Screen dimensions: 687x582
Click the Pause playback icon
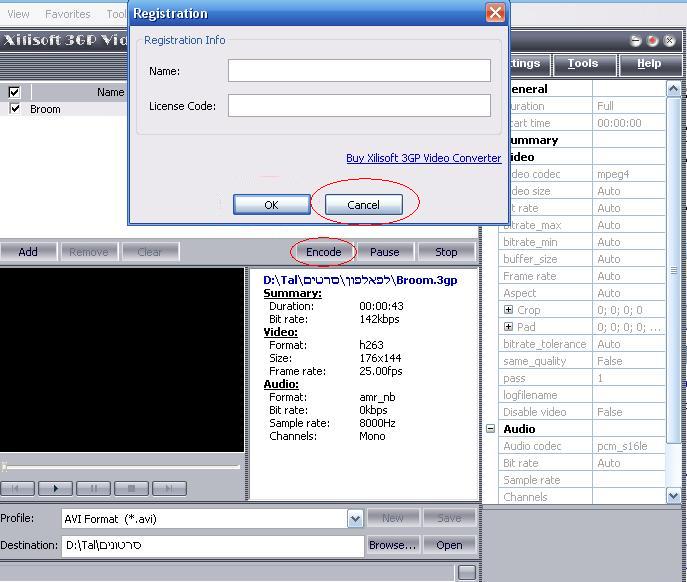click(93, 488)
